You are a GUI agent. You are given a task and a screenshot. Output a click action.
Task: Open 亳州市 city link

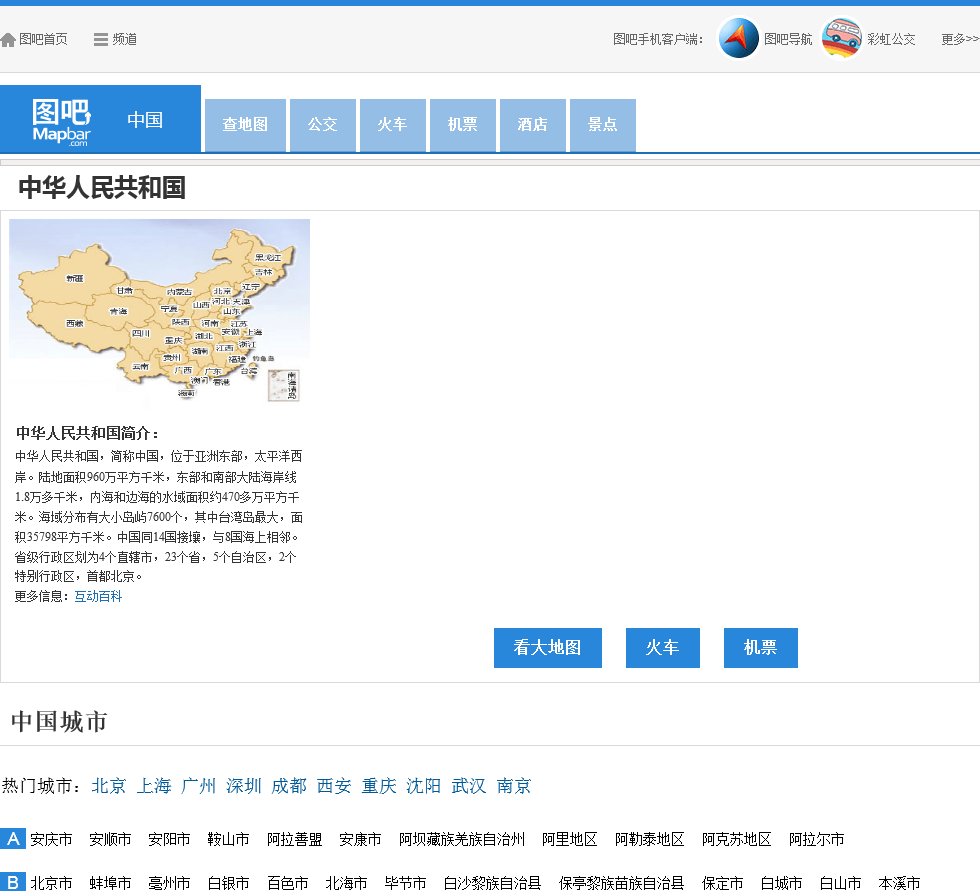169,883
